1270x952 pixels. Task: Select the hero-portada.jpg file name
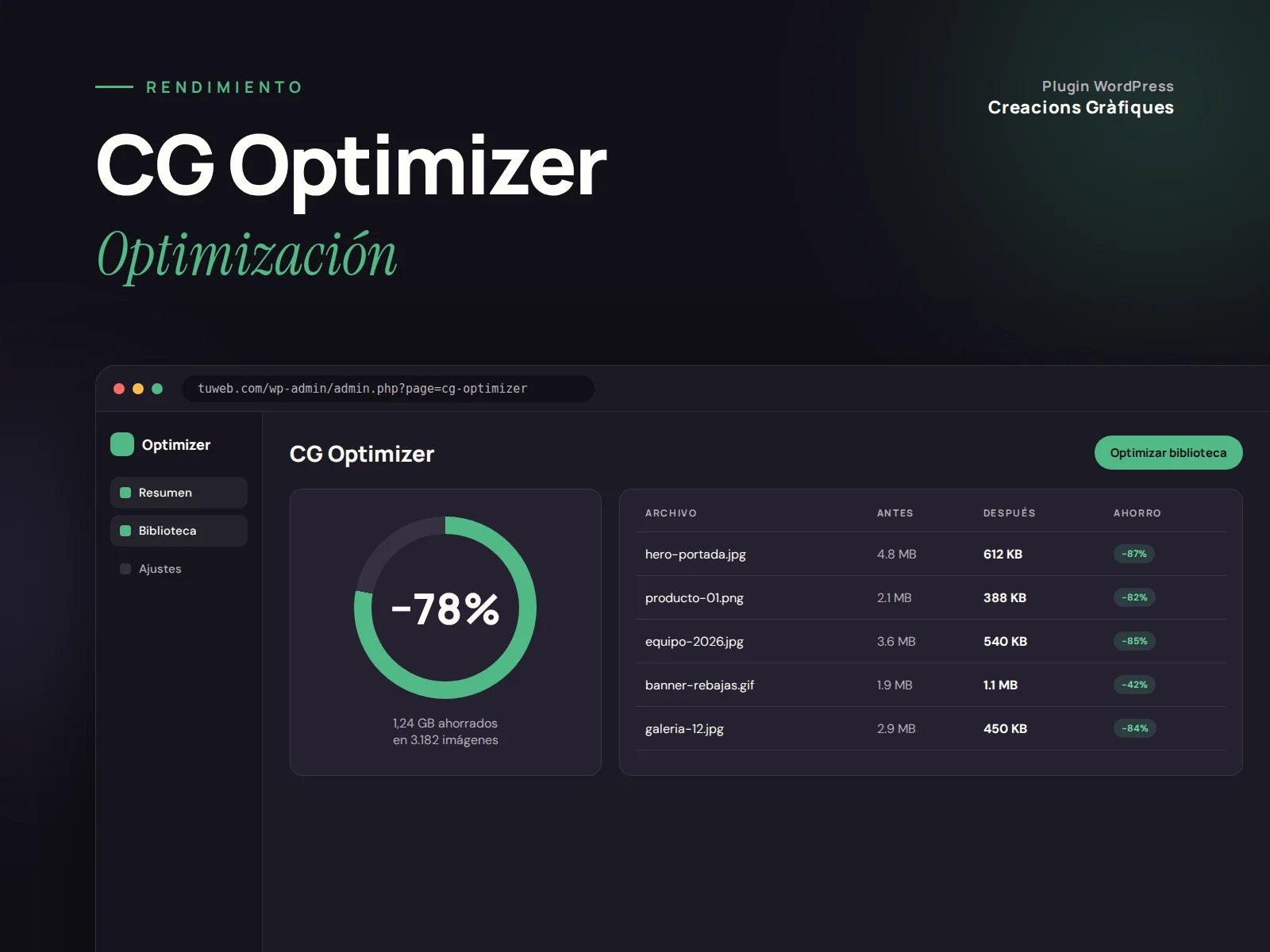(695, 555)
